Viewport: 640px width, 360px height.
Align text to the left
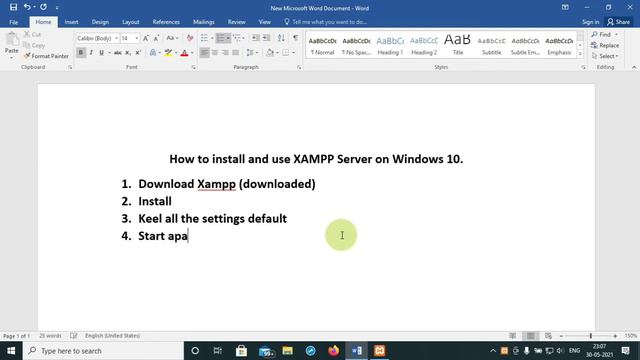click(x=204, y=53)
